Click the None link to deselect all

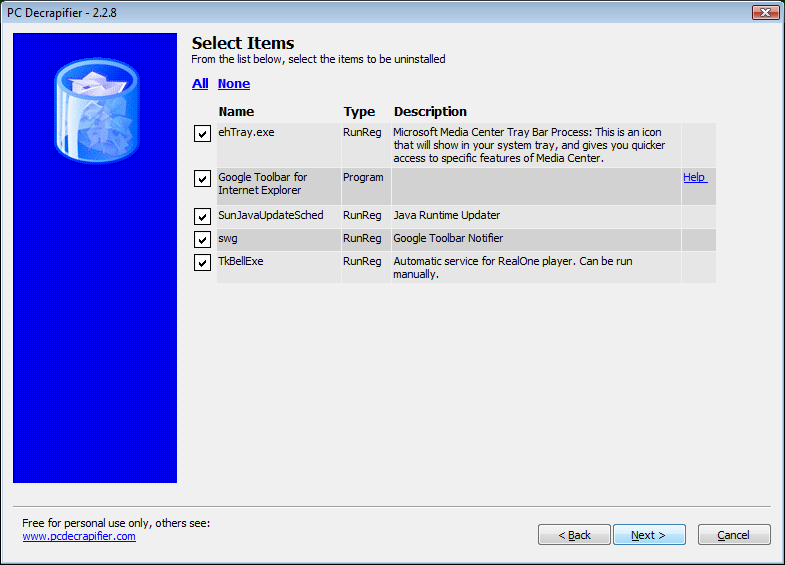pyautogui.click(x=234, y=84)
